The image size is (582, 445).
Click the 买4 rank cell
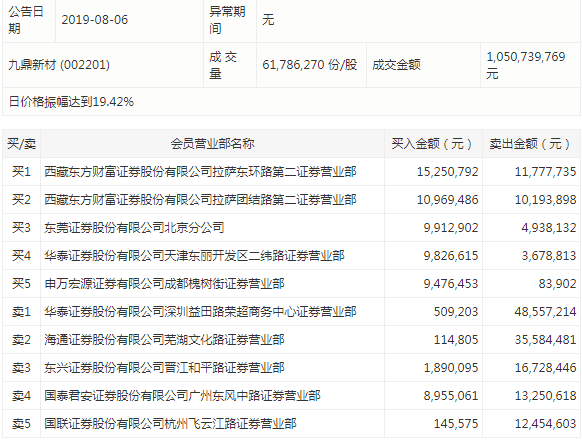pos(22,256)
